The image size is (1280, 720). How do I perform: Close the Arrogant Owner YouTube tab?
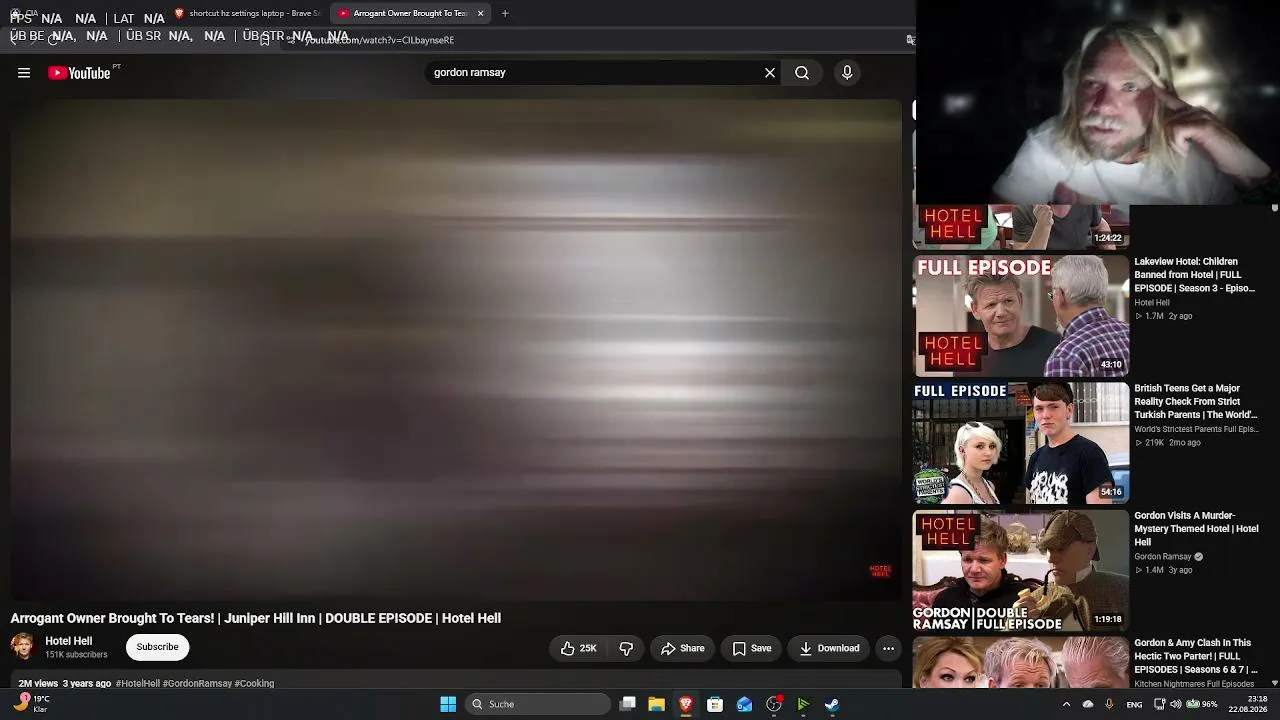point(481,13)
